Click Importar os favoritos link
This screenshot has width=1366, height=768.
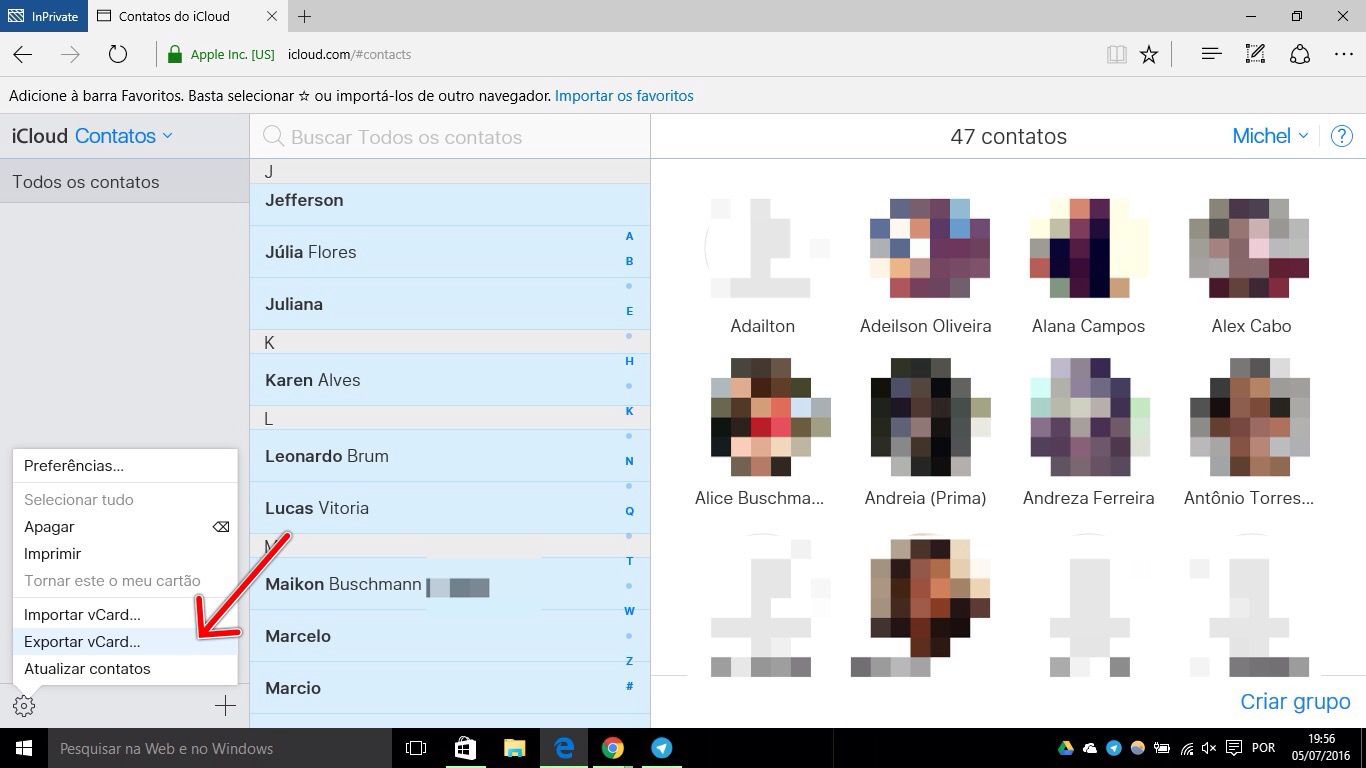[624, 96]
